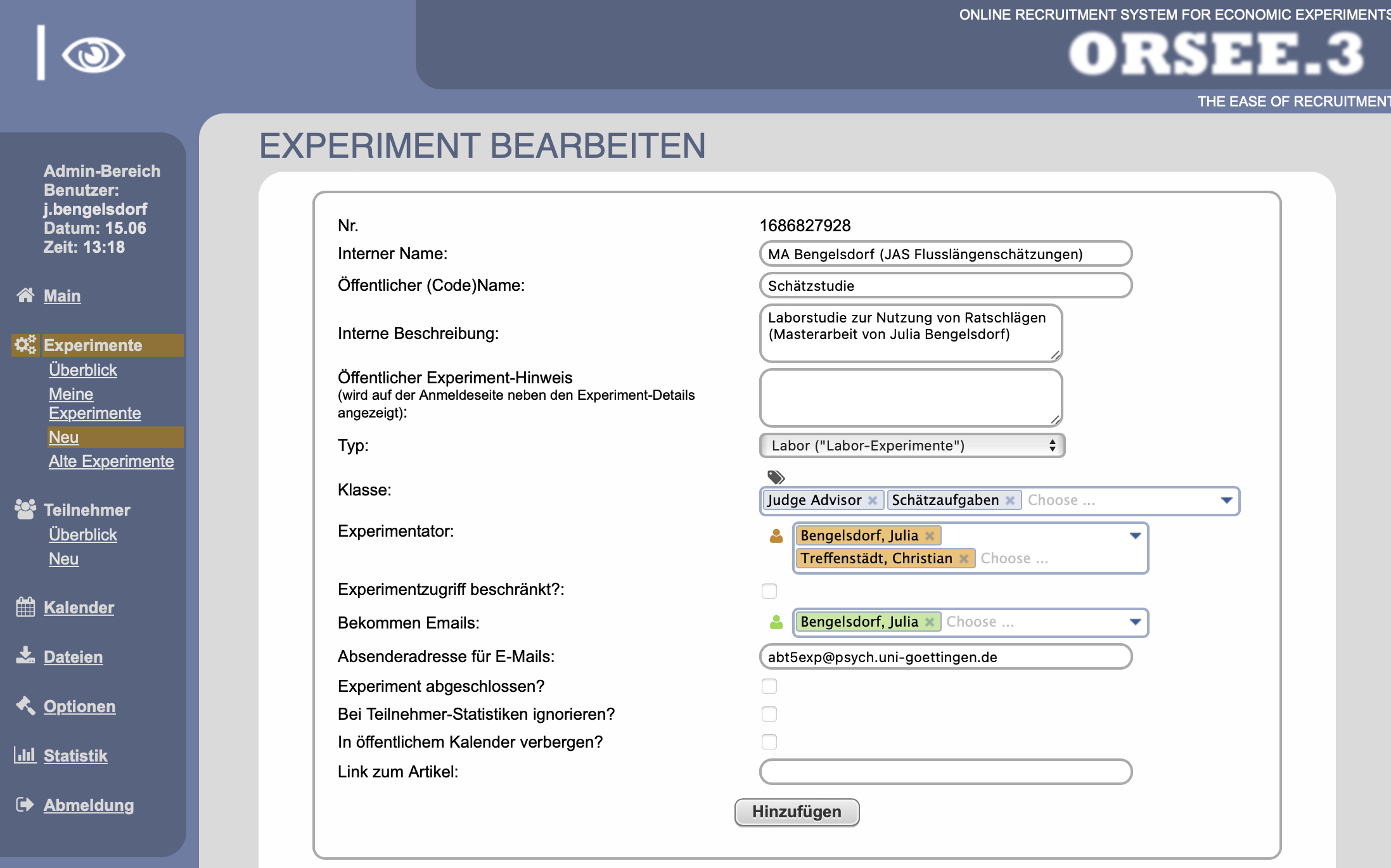Open Alte Experimente in sidebar

coord(111,461)
